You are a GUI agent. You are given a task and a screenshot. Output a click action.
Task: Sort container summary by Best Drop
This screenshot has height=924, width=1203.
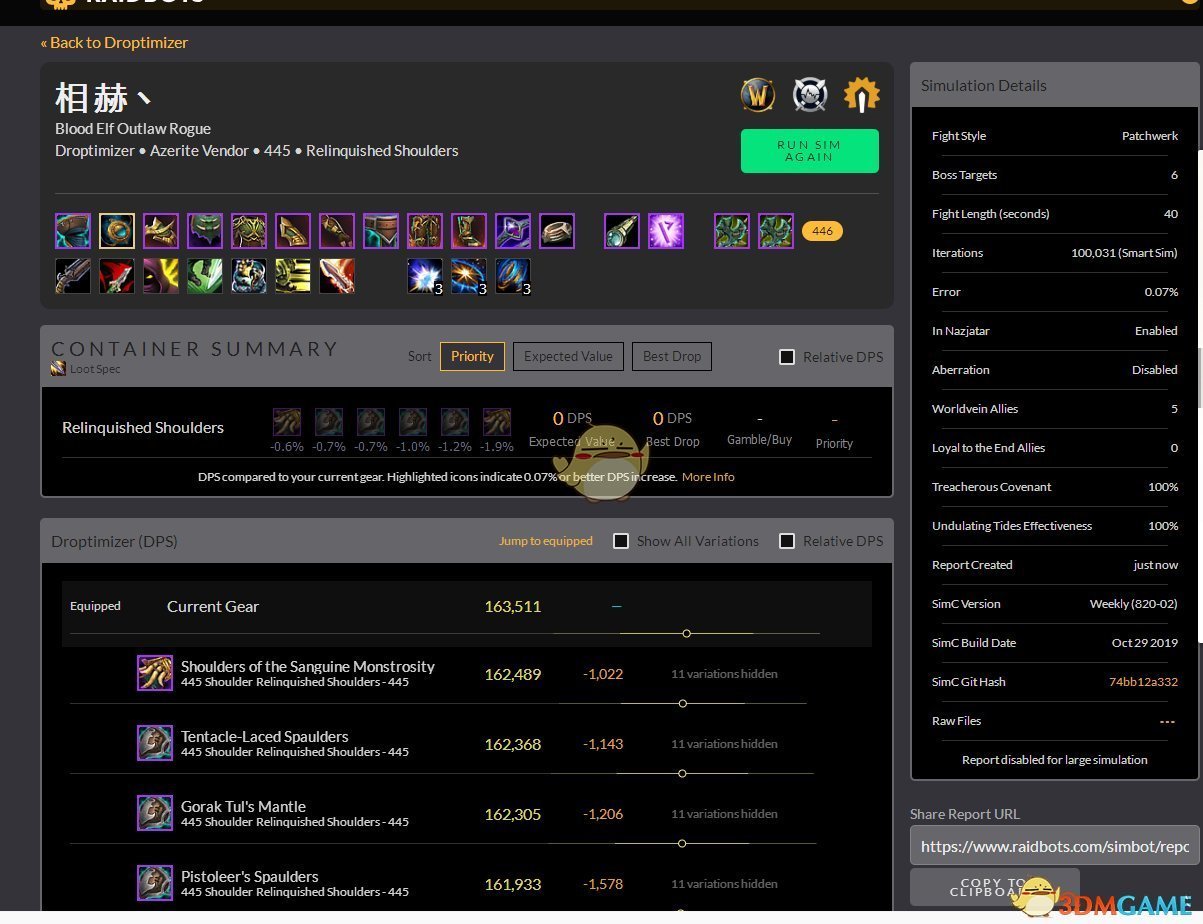672,356
